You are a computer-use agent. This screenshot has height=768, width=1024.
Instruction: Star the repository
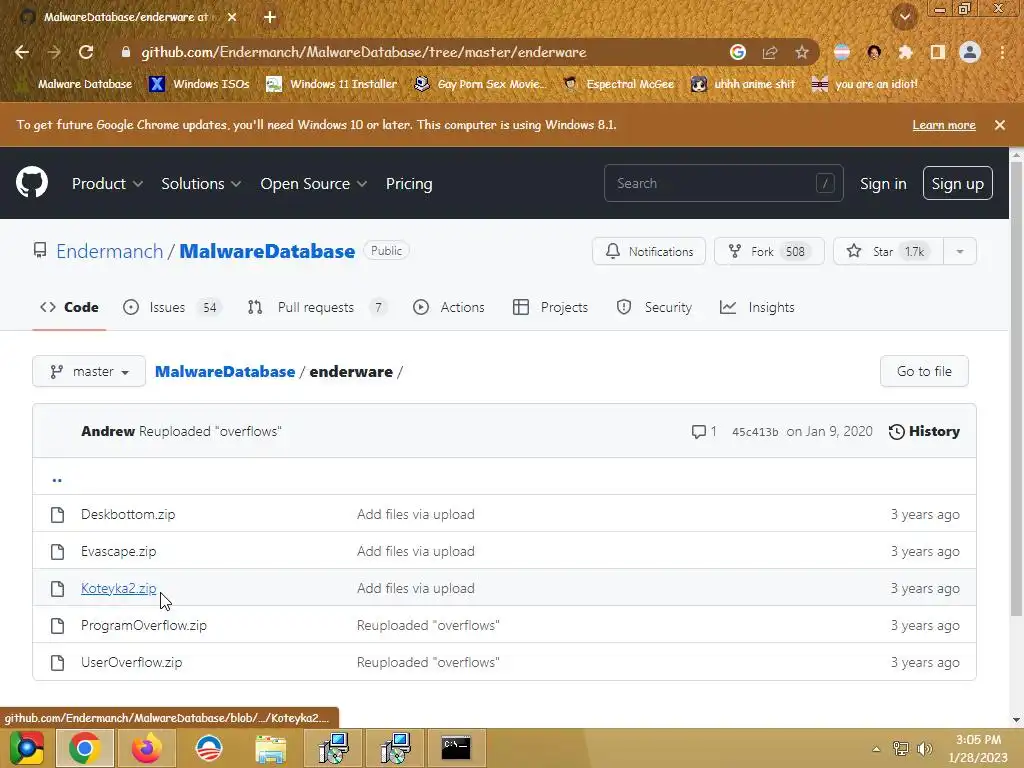point(888,251)
